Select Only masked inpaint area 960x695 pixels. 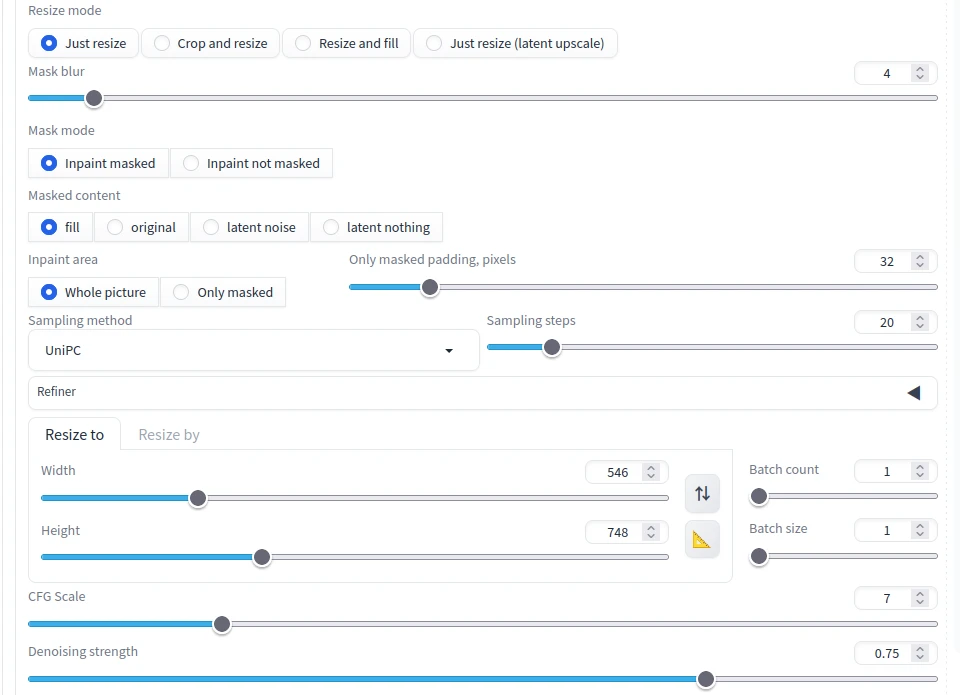point(223,292)
